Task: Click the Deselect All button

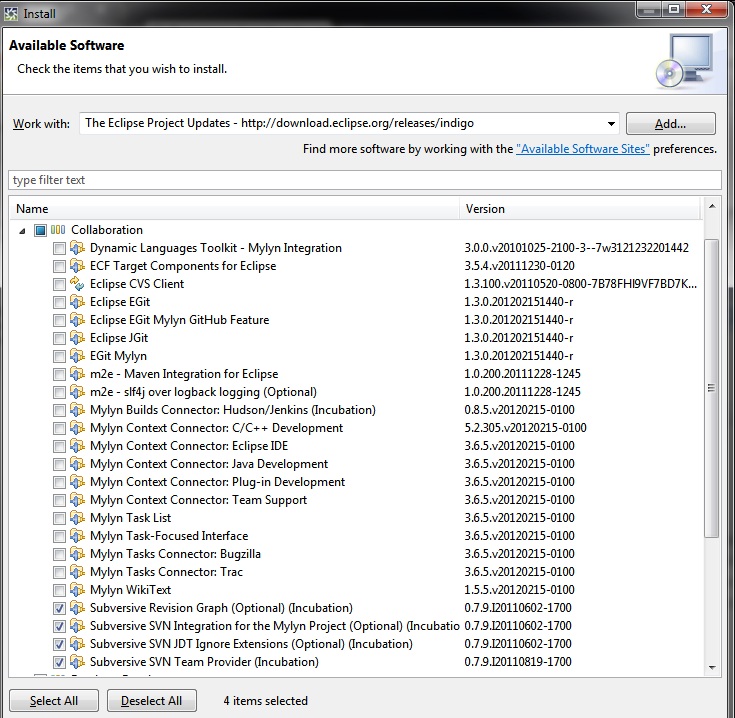Action: click(156, 701)
